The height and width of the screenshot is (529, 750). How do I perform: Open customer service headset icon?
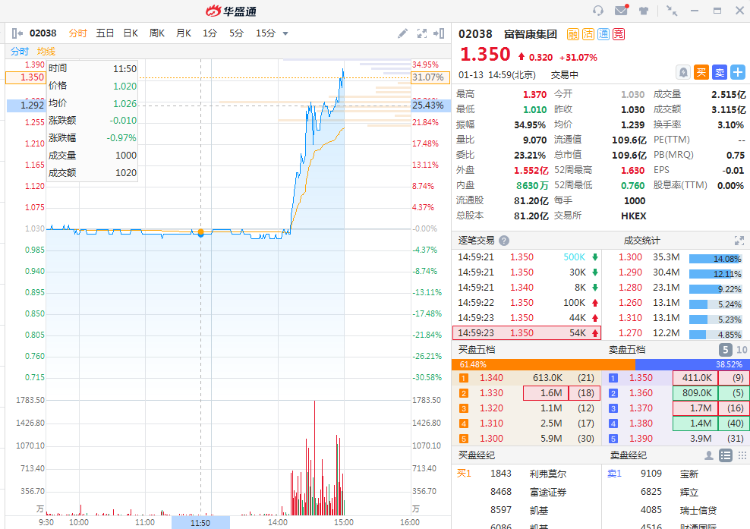[x=598, y=11]
